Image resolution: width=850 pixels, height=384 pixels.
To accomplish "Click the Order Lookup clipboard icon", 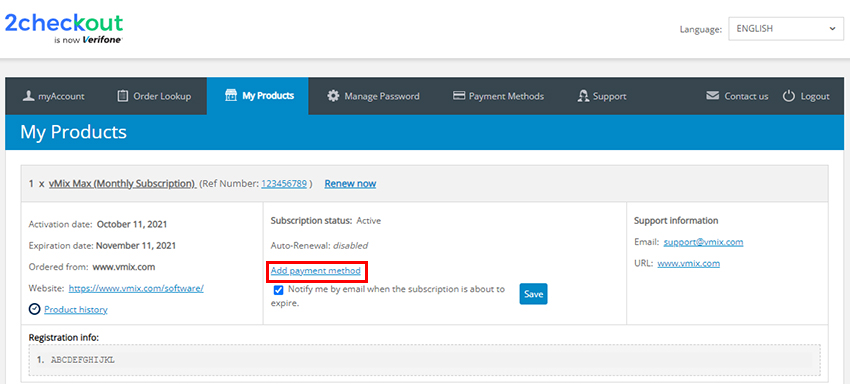I will [x=123, y=96].
